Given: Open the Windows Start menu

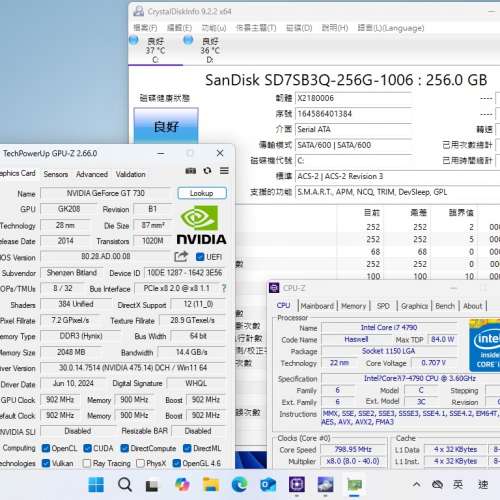Looking at the screenshot, I should 96,484.
